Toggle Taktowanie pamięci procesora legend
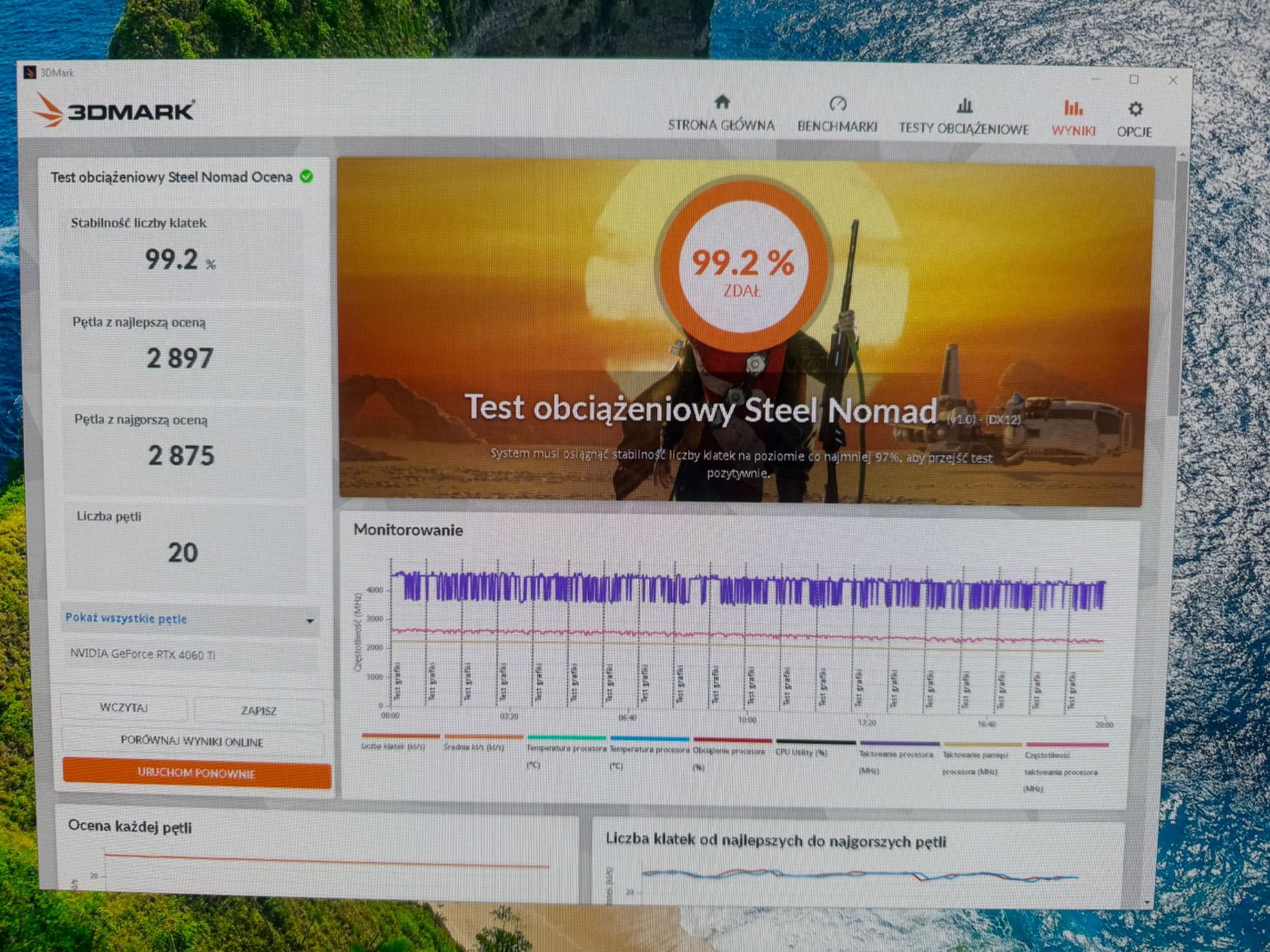Screen dimensions: 1270x952 point(982,758)
